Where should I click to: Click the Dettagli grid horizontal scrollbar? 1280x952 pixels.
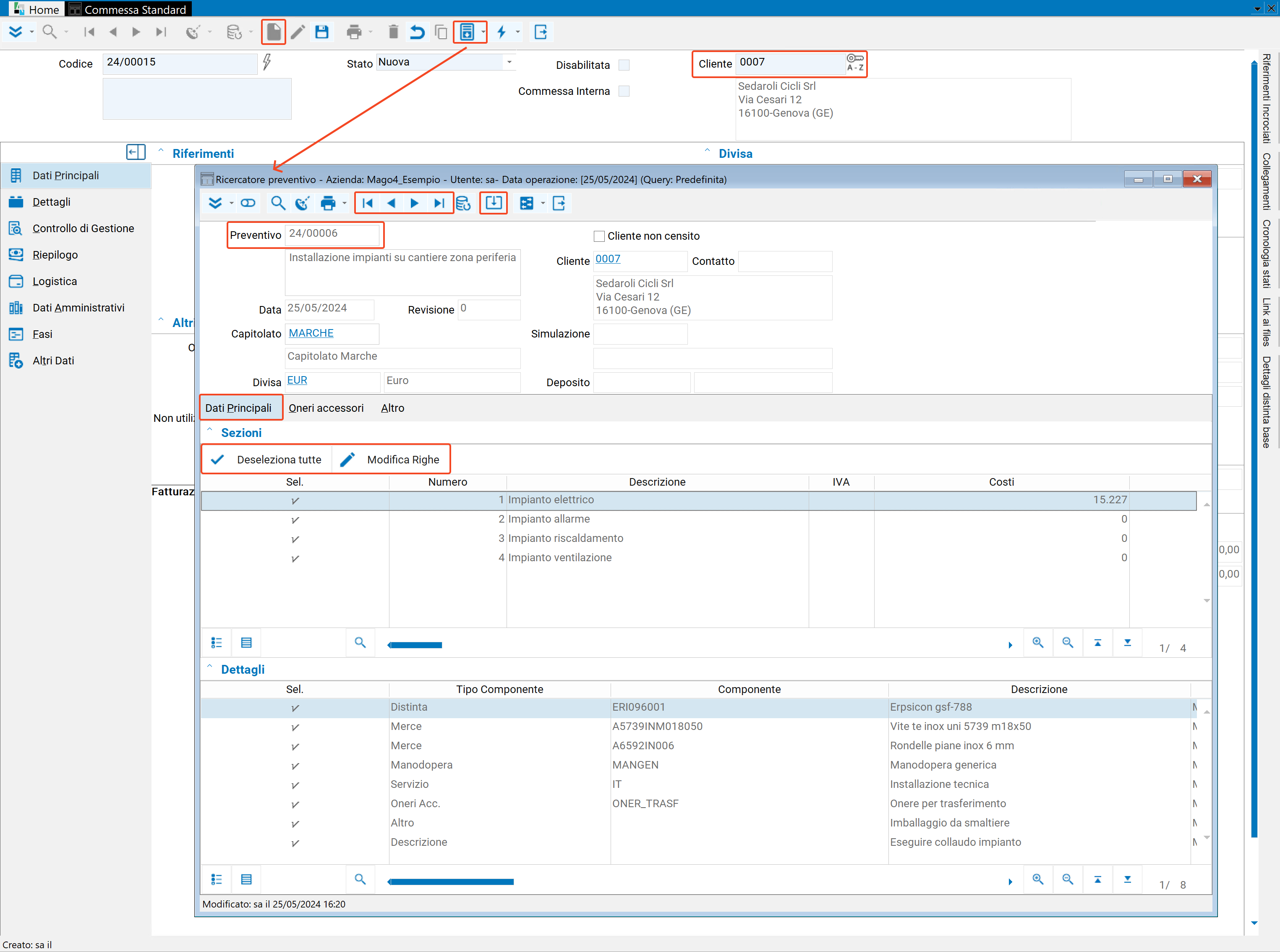450,882
